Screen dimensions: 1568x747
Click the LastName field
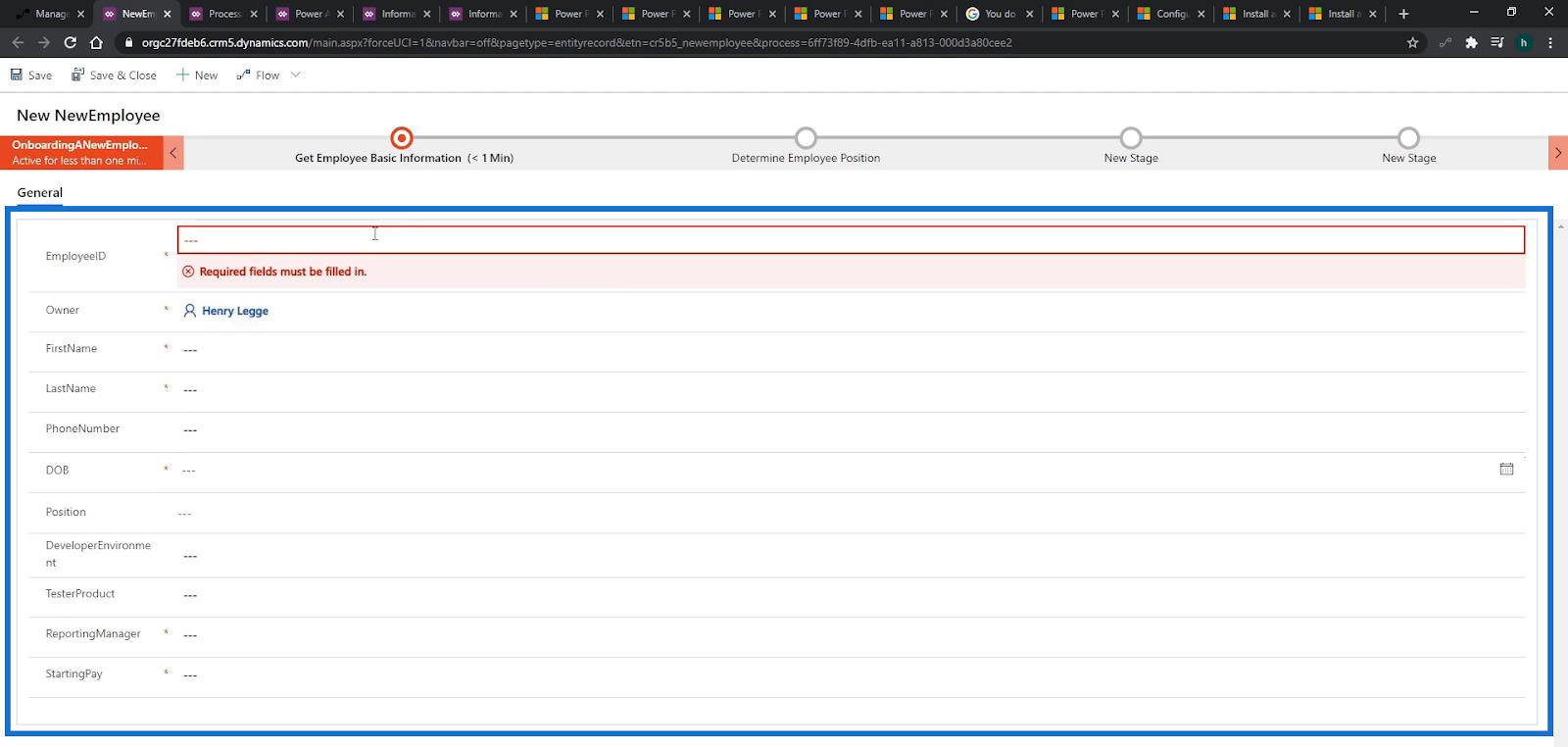[x=851, y=389]
